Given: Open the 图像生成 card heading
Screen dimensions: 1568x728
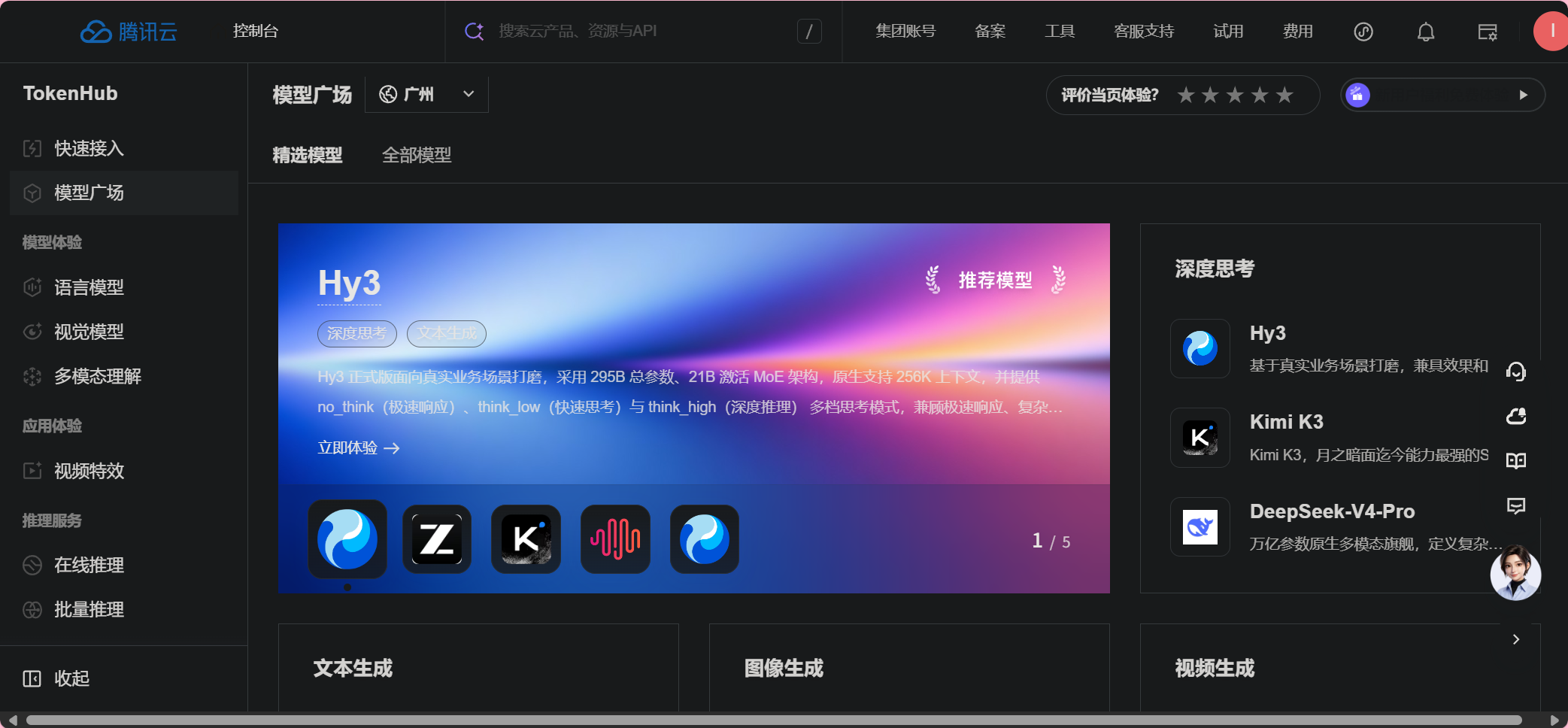Looking at the screenshot, I should point(784,668).
